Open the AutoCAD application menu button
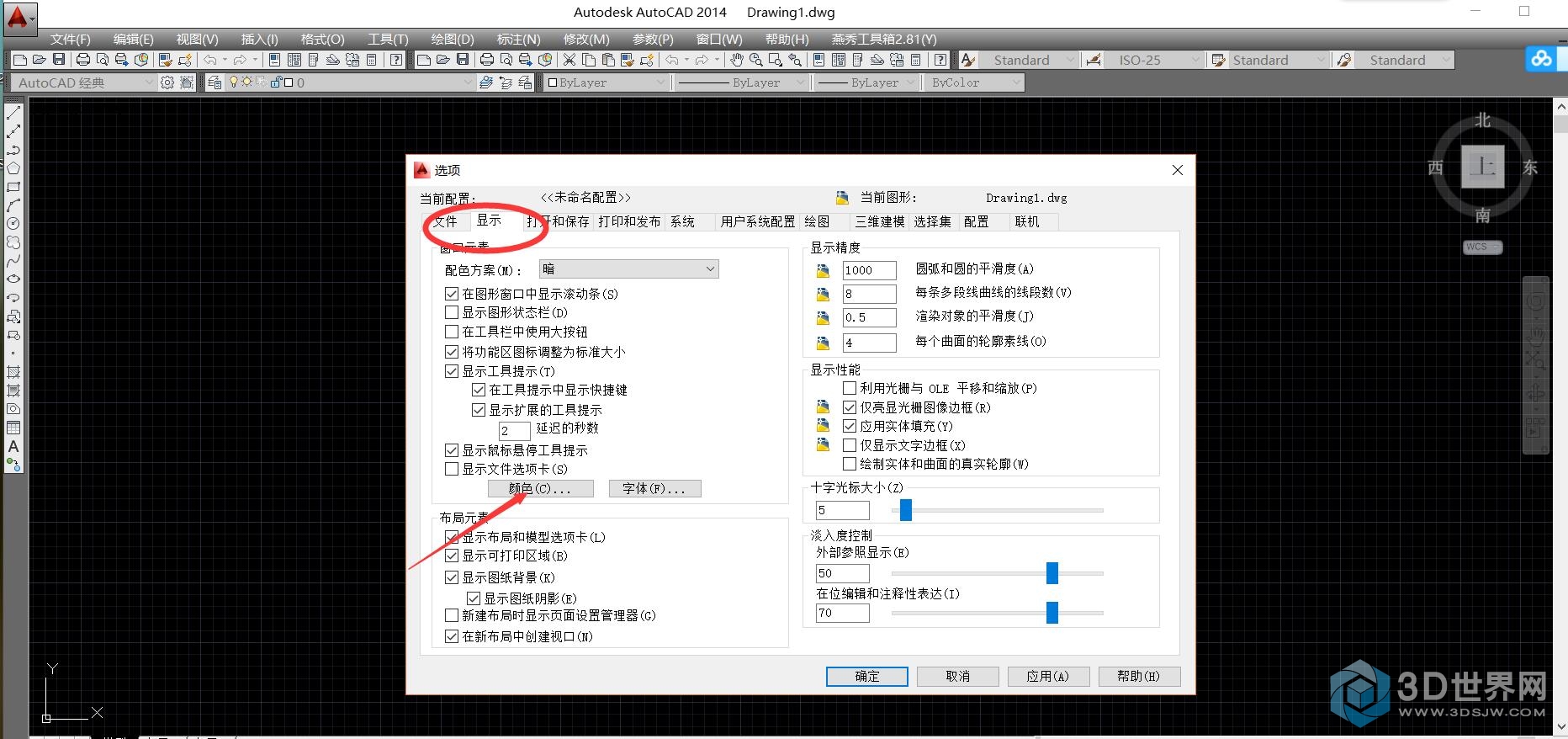This screenshot has width=1568, height=739. pyautogui.click(x=19, y=19)
